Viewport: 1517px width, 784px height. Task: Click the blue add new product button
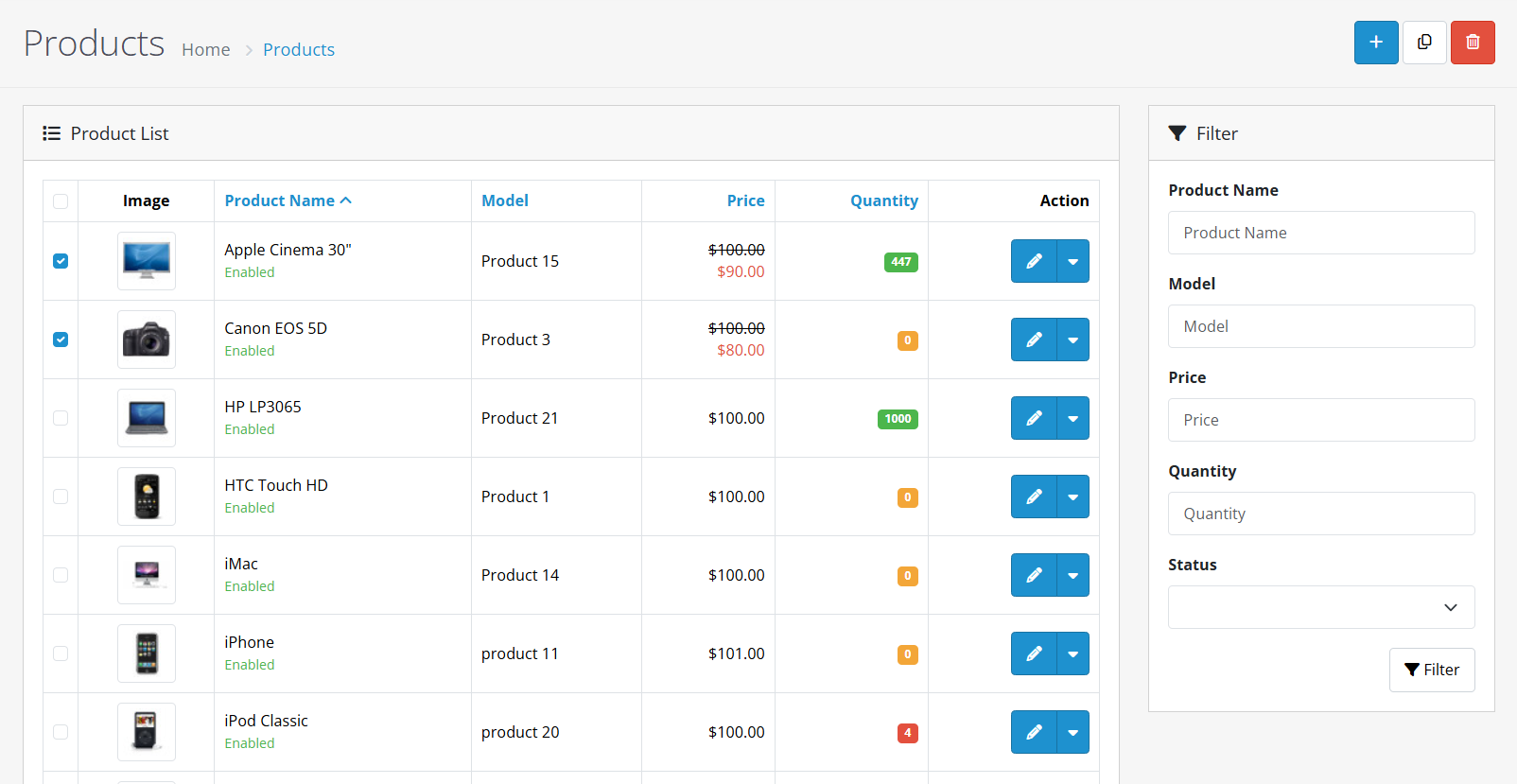pyautogui.click(x=1376, y=43)
